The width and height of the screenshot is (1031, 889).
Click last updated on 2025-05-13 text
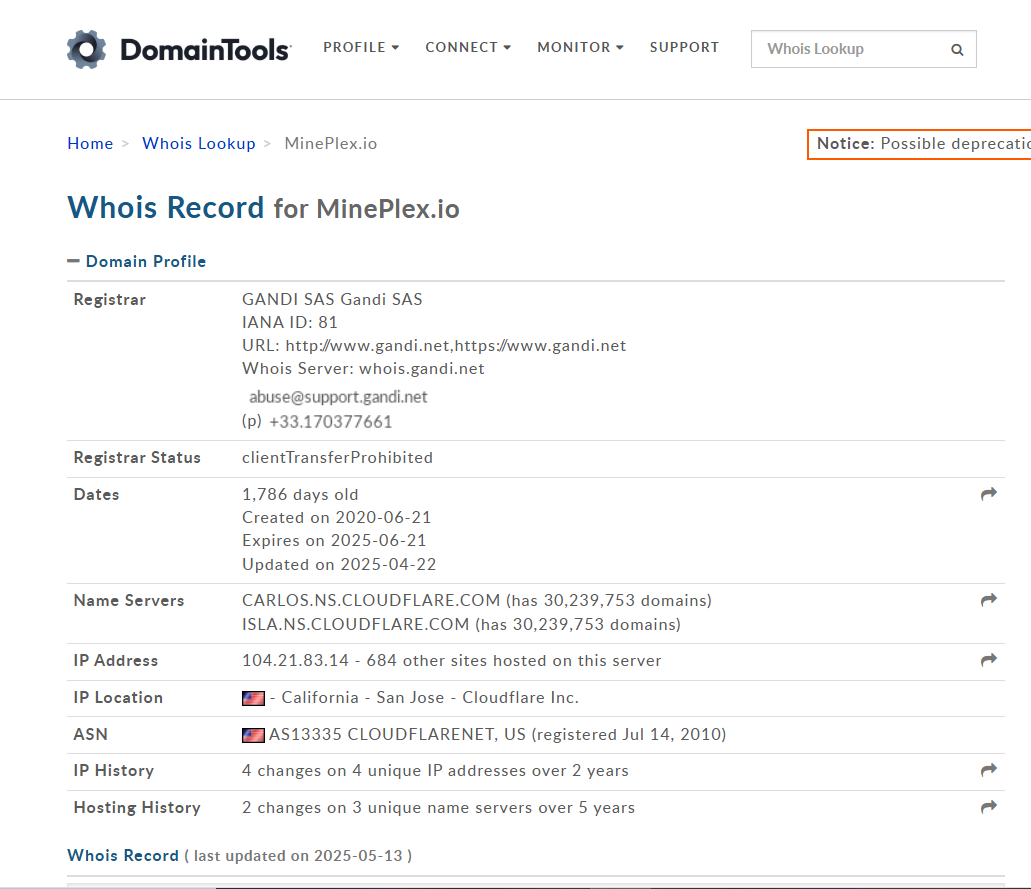298,855
